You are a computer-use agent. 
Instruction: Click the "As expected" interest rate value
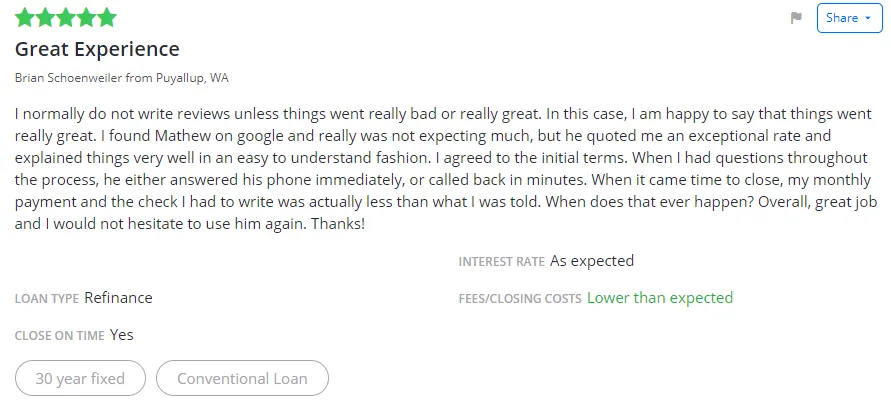(592, 261)
